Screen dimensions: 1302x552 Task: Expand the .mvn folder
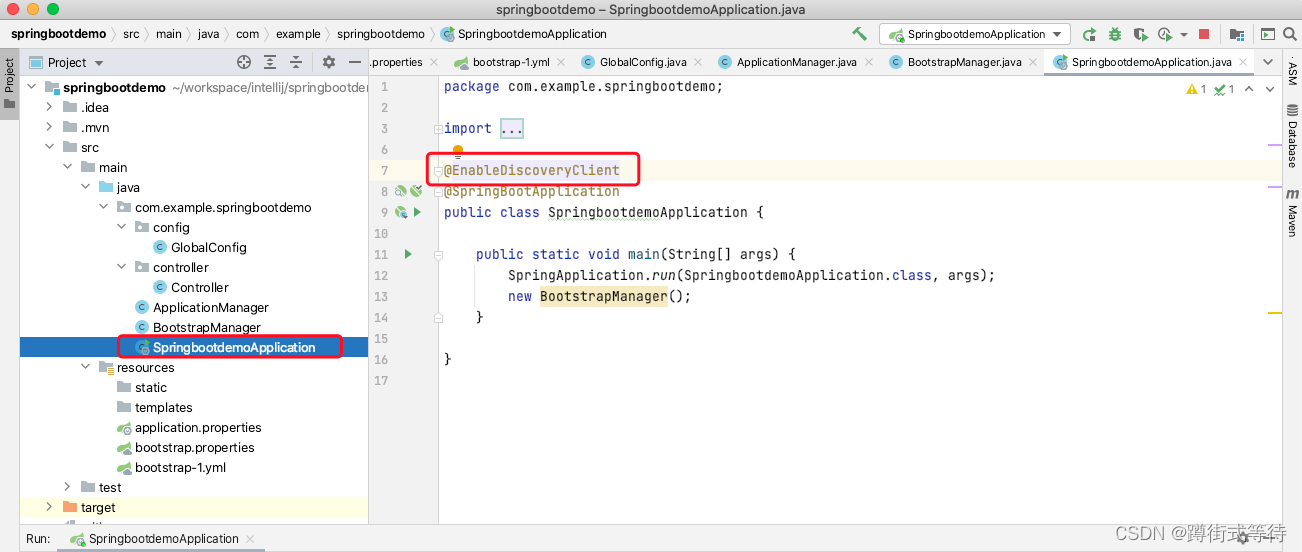click(50, 127)
